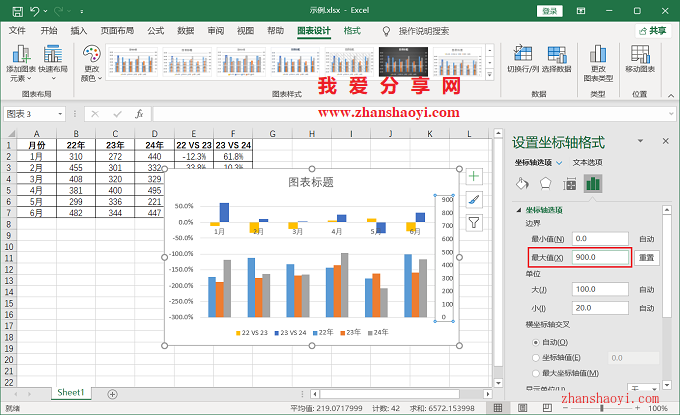The width and height of the screenshot is (680, 415).
Task: Click 自动 button beside minor unit
Action: point(647,308)
